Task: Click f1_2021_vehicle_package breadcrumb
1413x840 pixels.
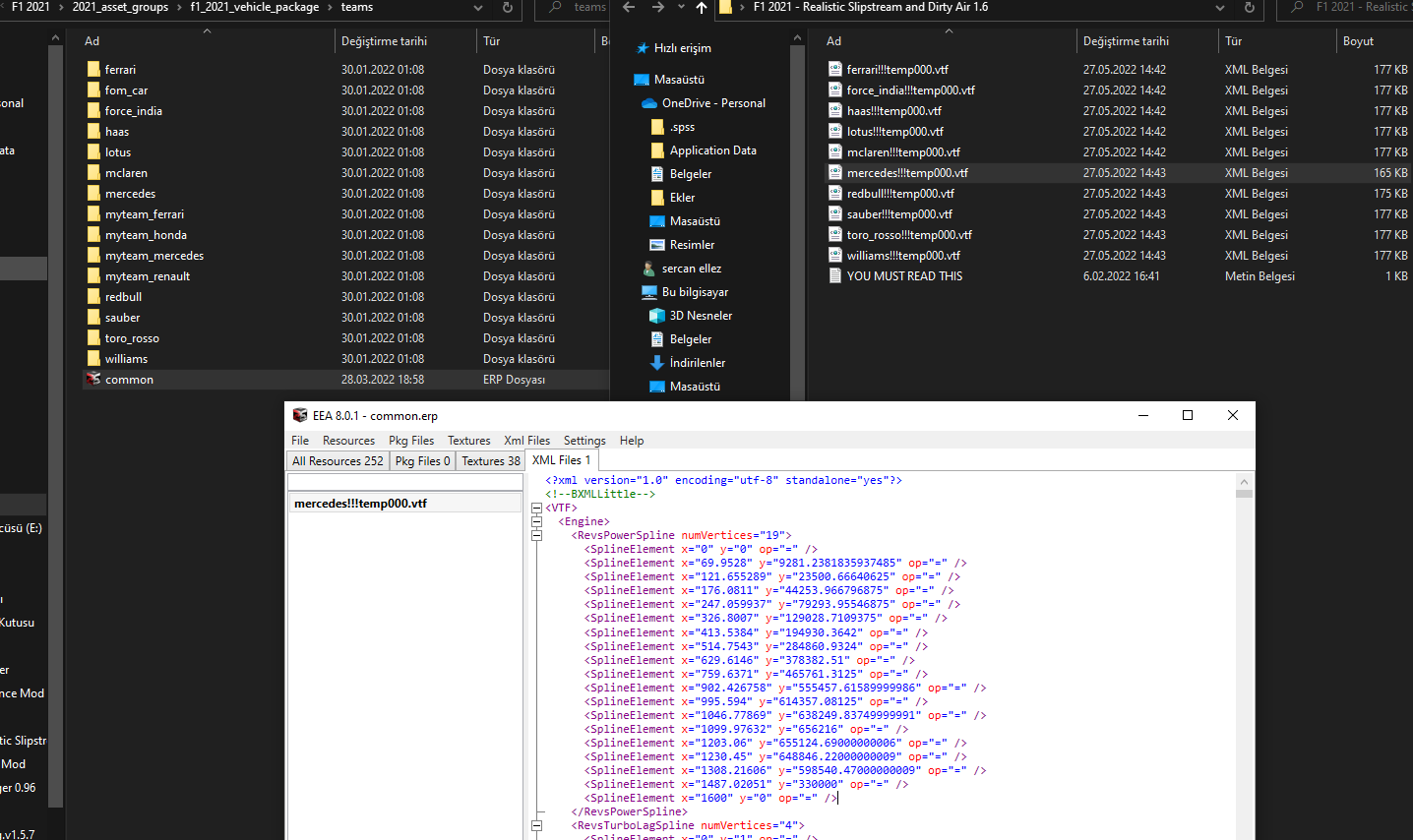Action: 255,7
